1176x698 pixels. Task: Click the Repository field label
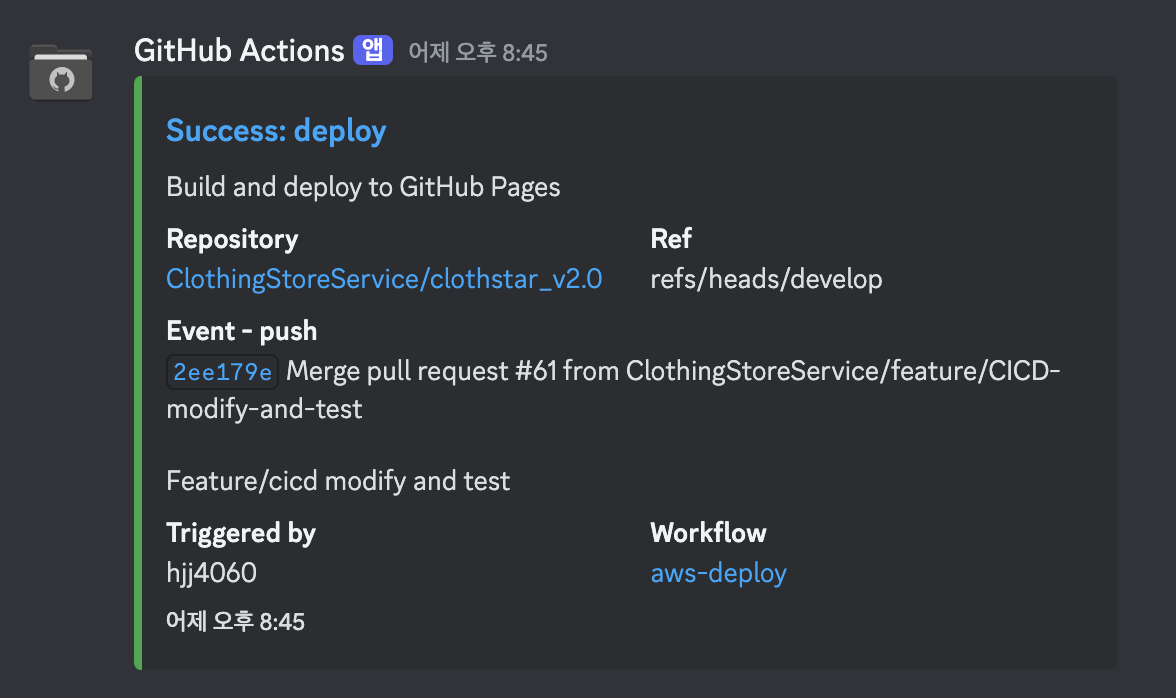(232, 239)
